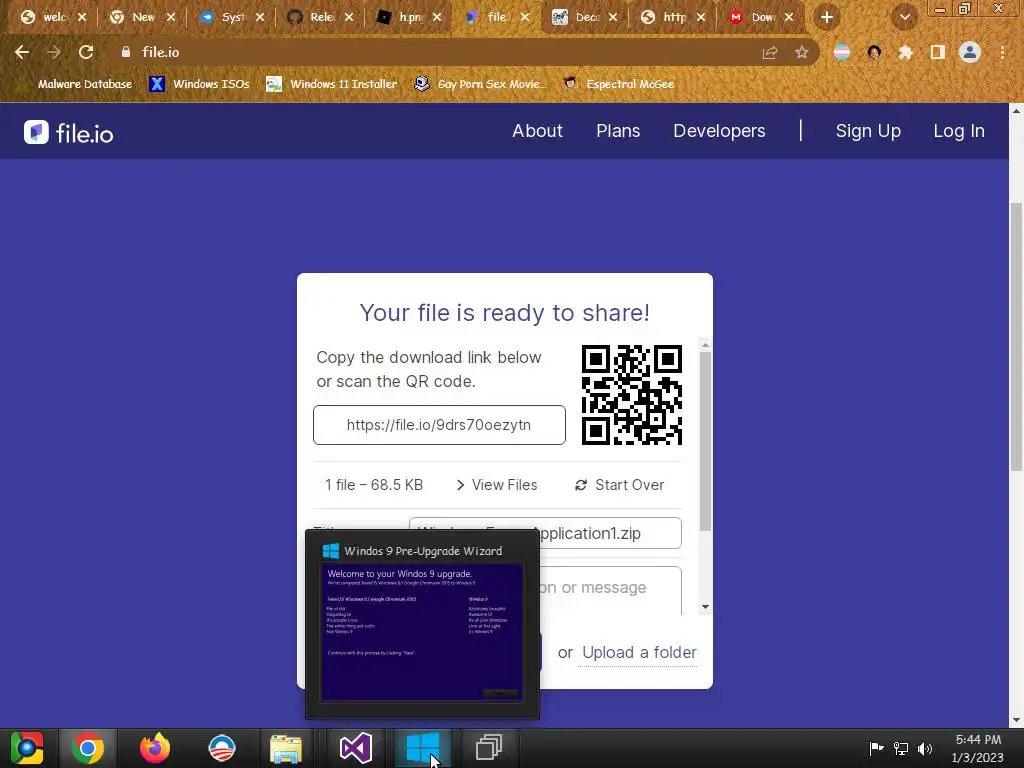Click Start Over text
Screen dimensions: 1024x768
(x=630, y=485)
